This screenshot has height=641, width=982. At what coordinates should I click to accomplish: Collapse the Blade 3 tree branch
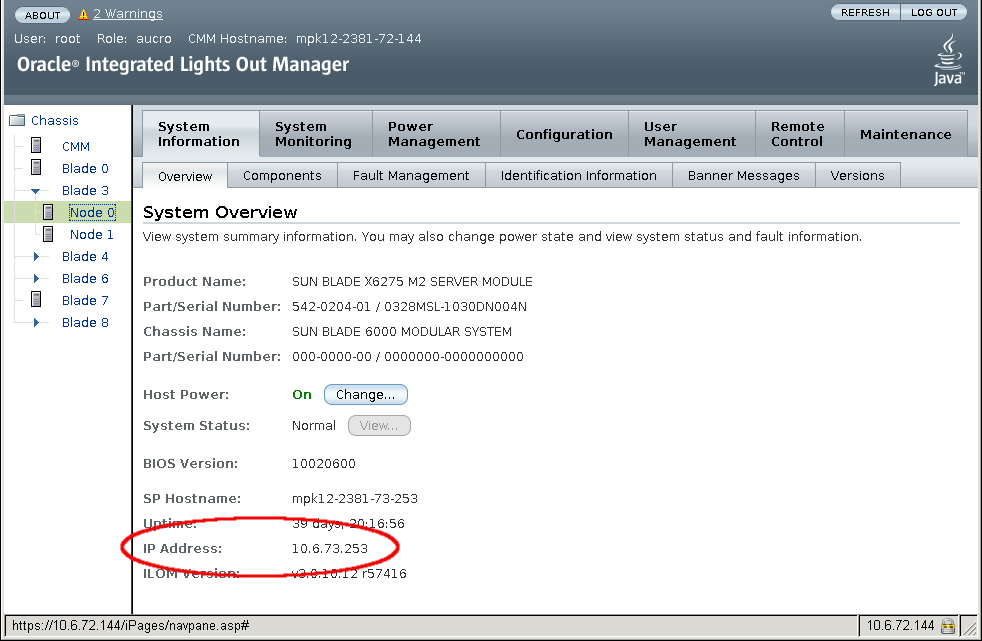[x=34, y=190]
